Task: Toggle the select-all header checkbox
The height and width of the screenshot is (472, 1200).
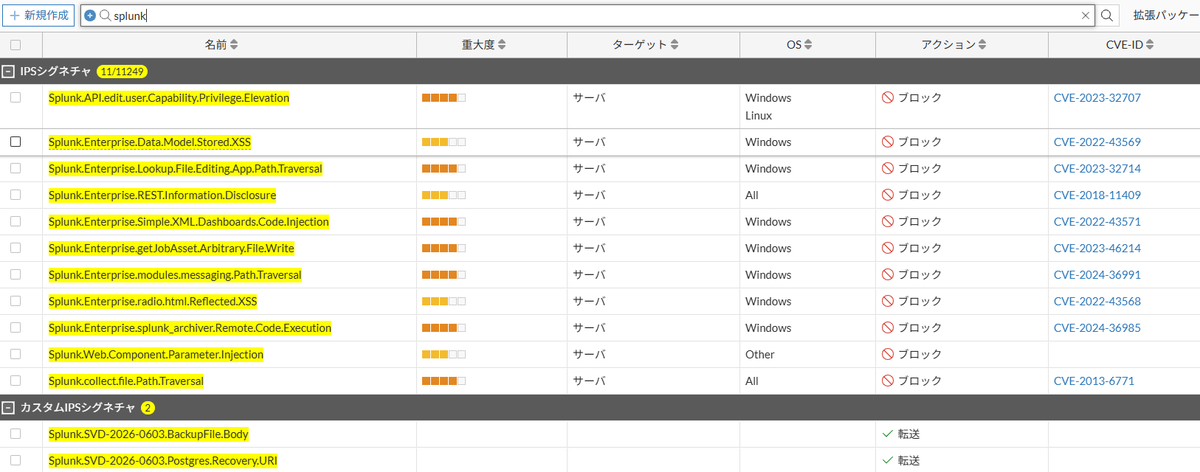Action: (15, 45)
